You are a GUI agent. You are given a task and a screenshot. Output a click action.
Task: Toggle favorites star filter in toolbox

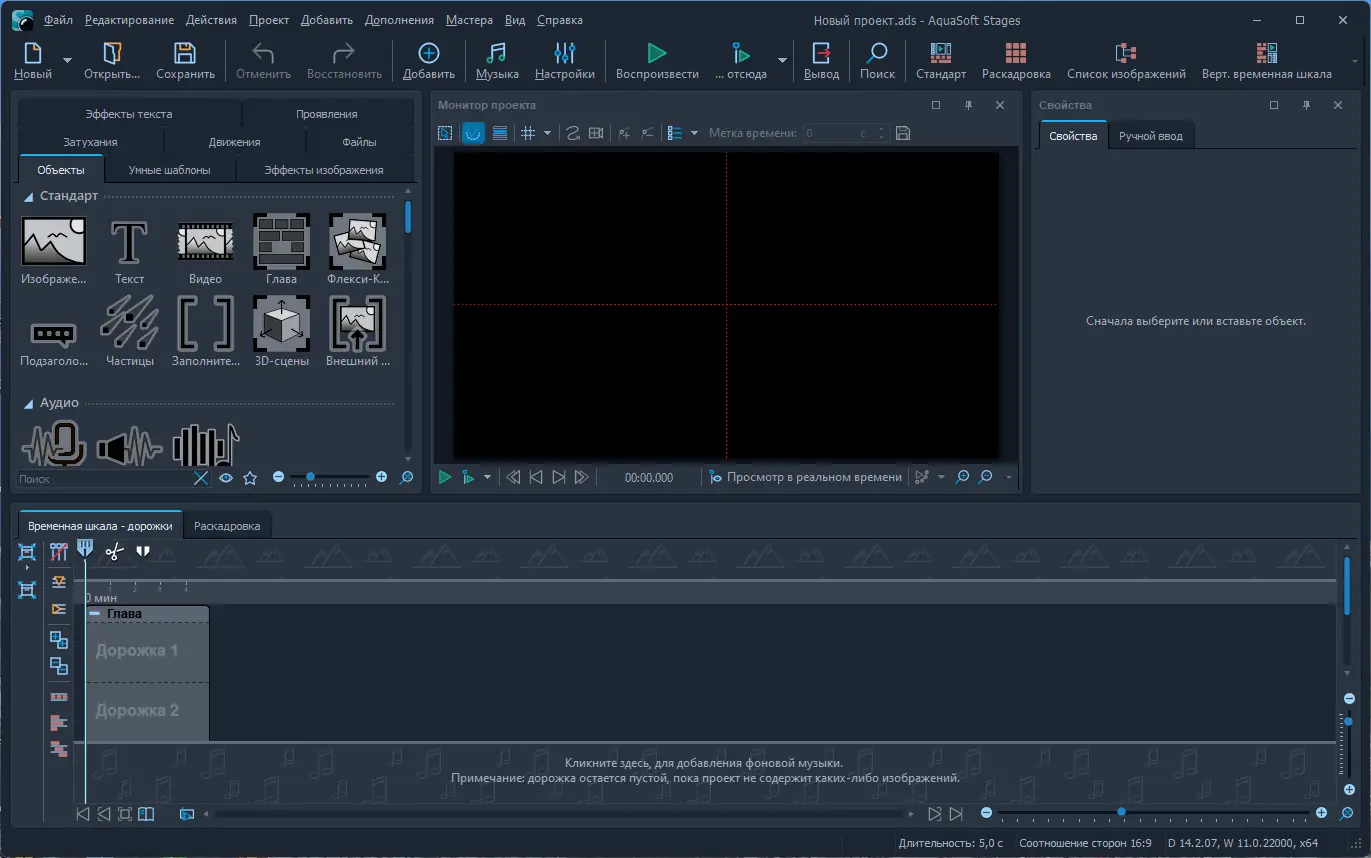click(250, 478)
